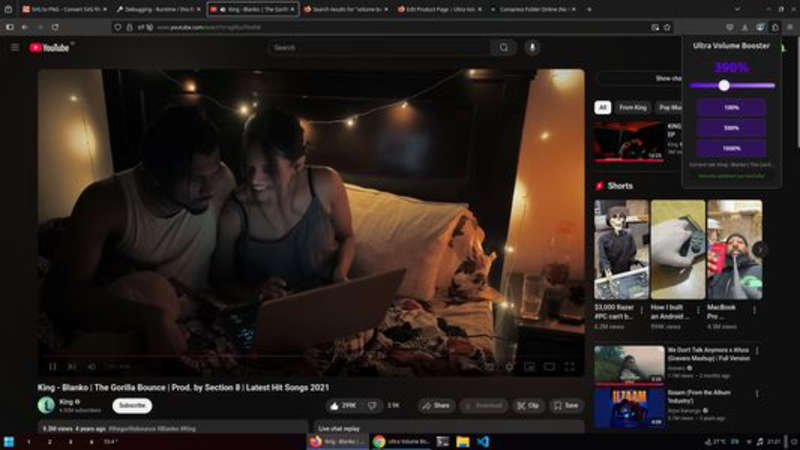Select the From King filter chip
800x450 pixels.
pos(633,108)
